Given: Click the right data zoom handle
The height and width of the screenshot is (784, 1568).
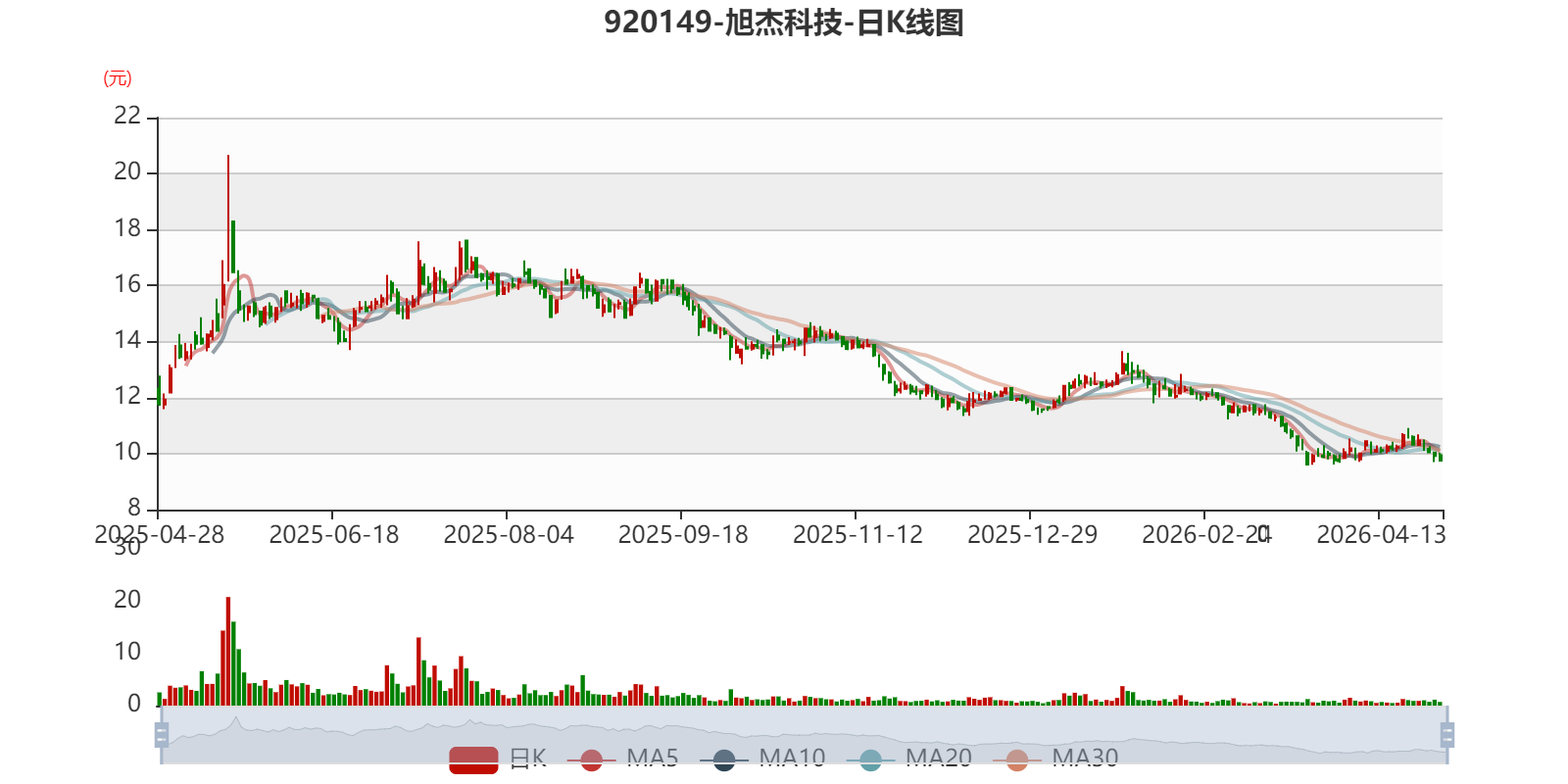Looking at the screenshot, I should [1446, 734].
